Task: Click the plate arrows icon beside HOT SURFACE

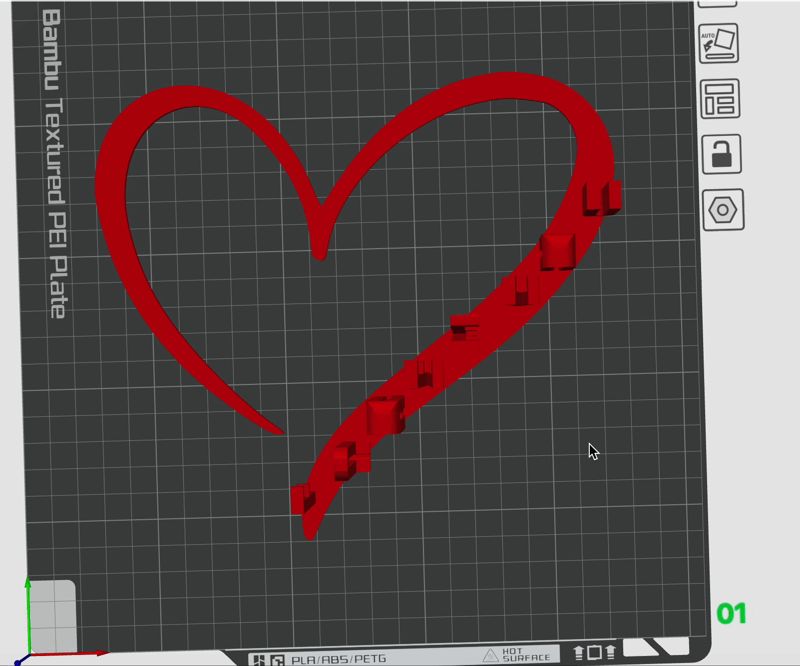Action: click(x=595, y=652)
